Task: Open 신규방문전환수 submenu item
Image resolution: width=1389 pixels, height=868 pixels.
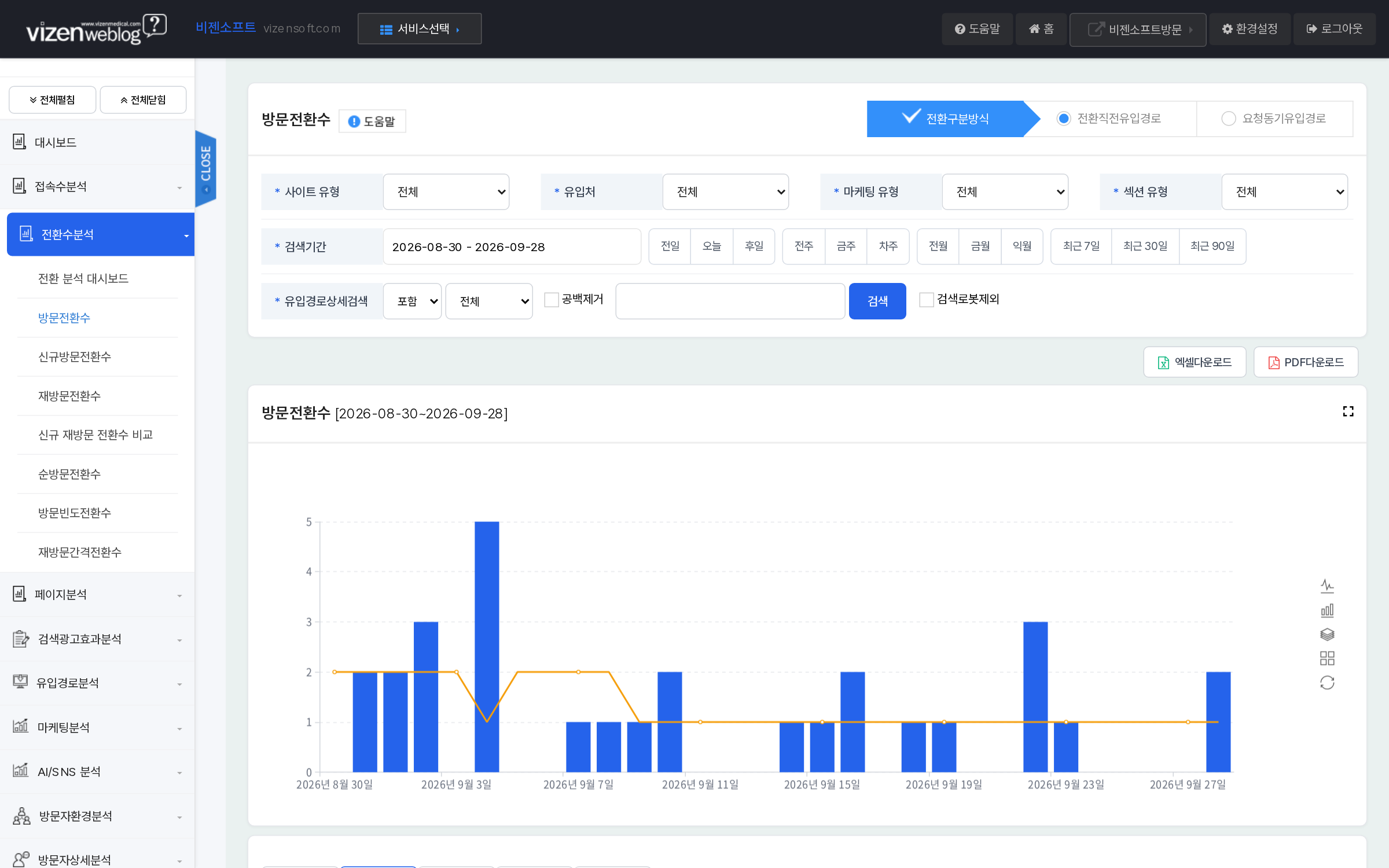Action: click(75, 357)
